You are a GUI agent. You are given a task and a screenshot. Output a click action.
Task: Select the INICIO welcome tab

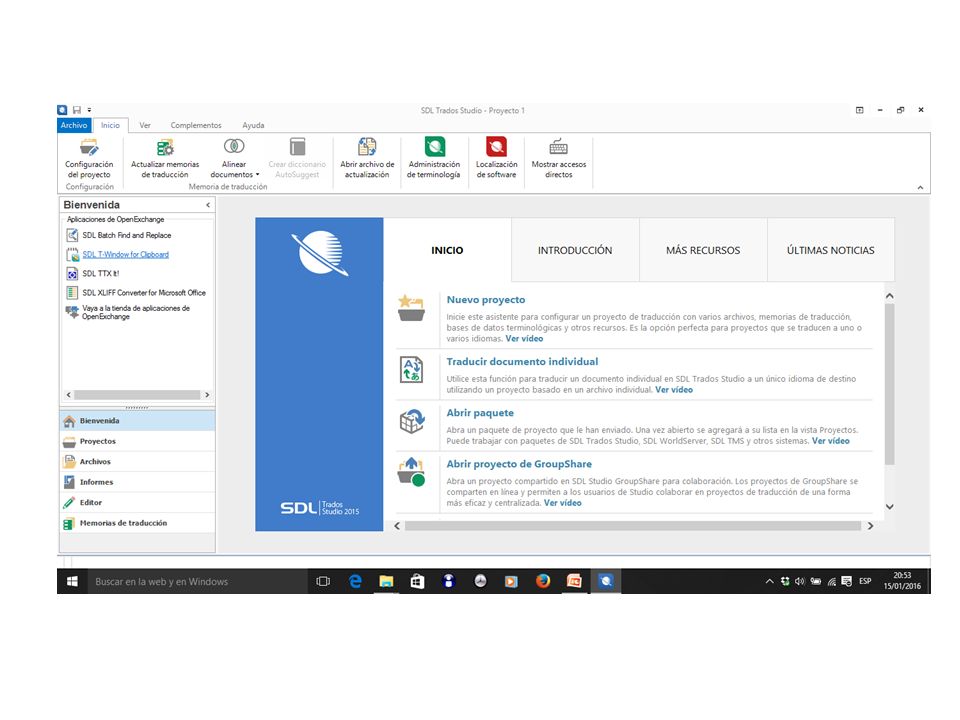(447, 250)
